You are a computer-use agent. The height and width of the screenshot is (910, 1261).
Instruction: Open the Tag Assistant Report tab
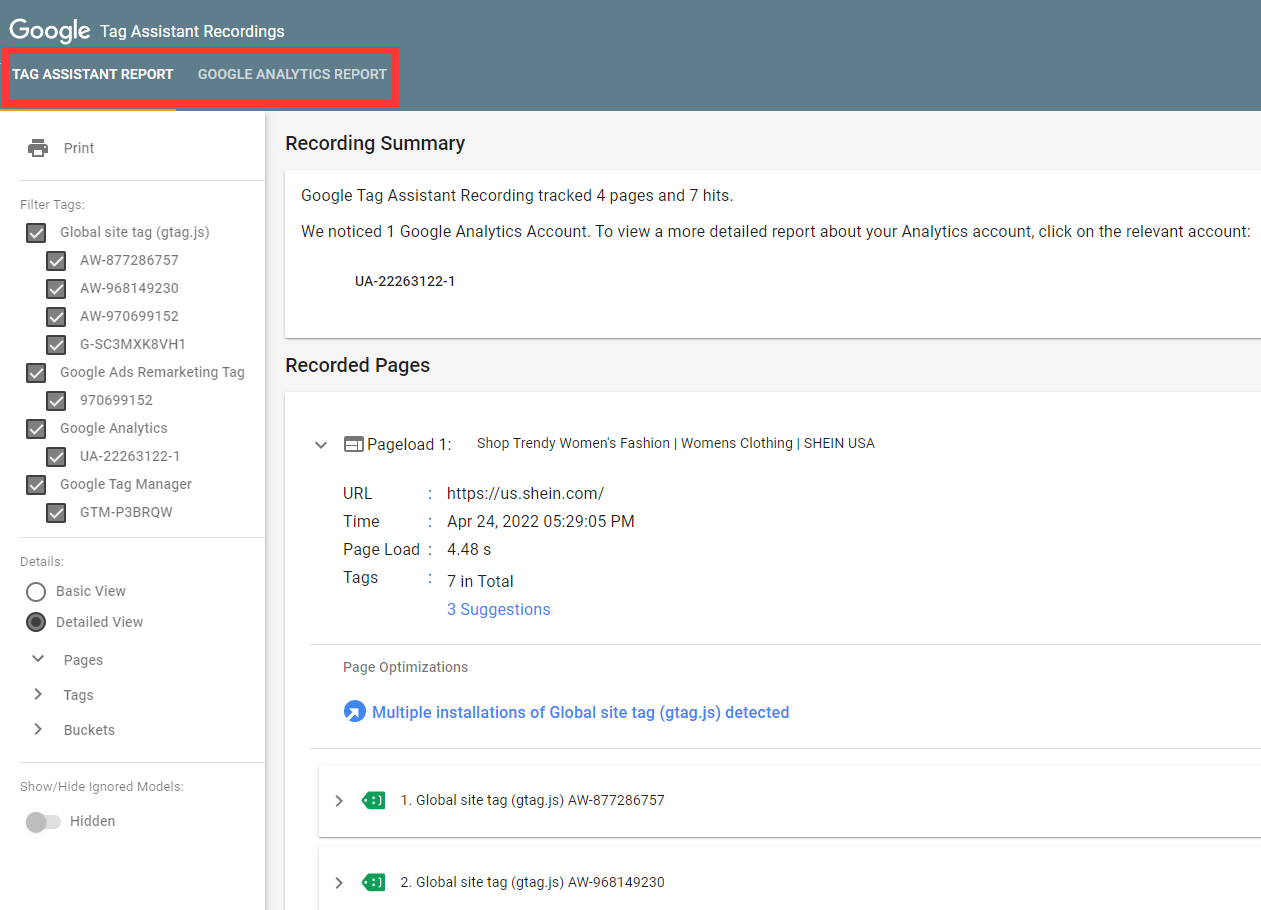coord(93,74)
